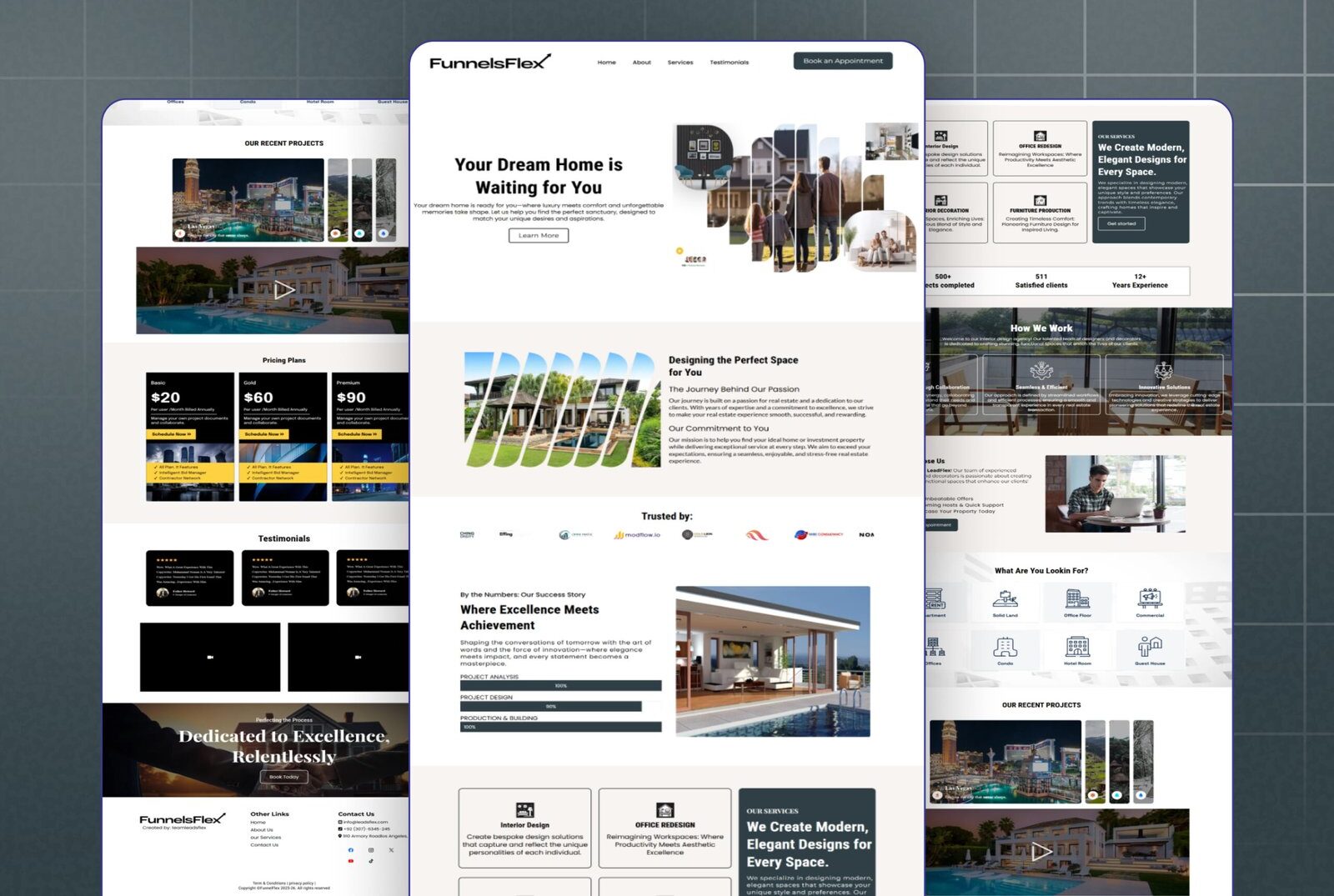
Task: Click the Learn More button in hero section
Action: click(x=539, y=236)
